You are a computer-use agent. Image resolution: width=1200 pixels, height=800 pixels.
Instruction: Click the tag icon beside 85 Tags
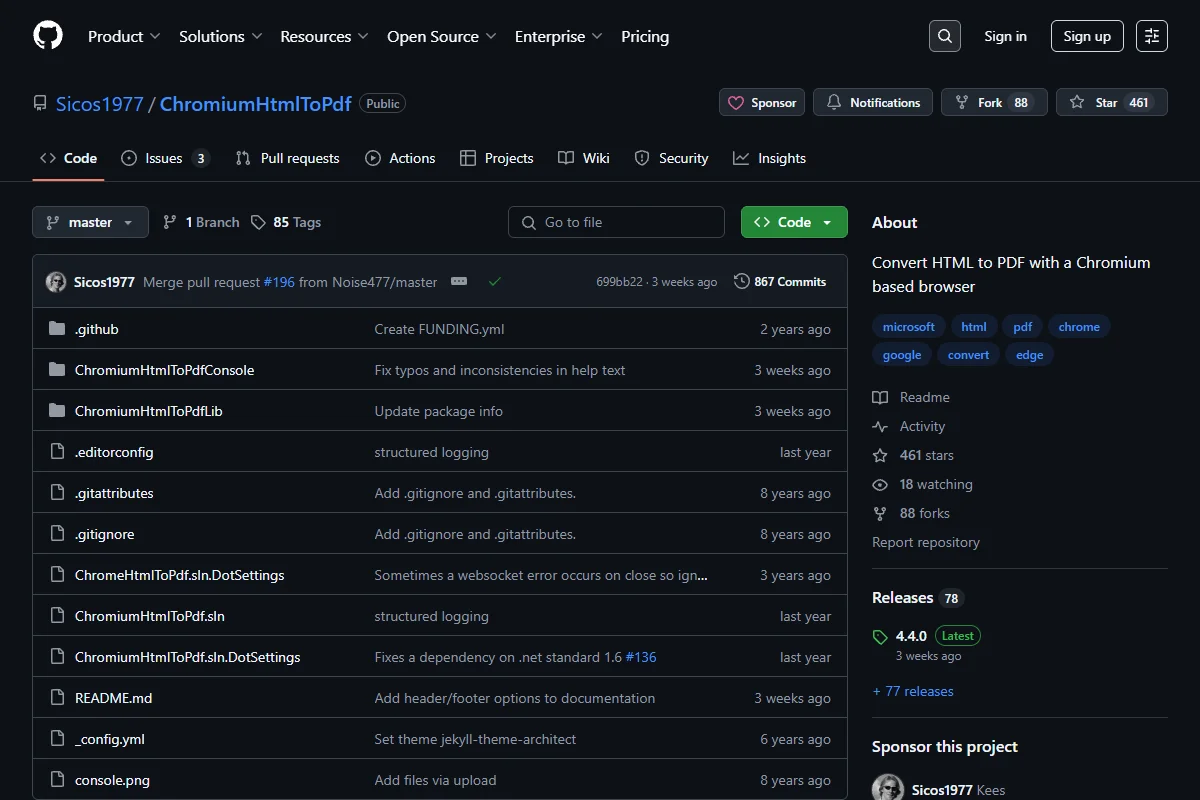pyautogui.click(x=258, y=222)
